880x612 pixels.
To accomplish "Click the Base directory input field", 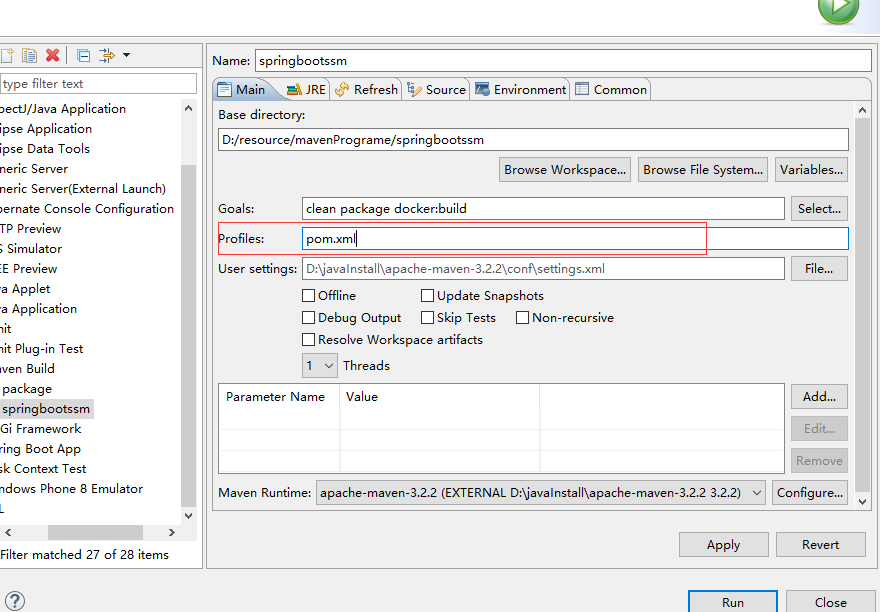I will tap(533, 140).
